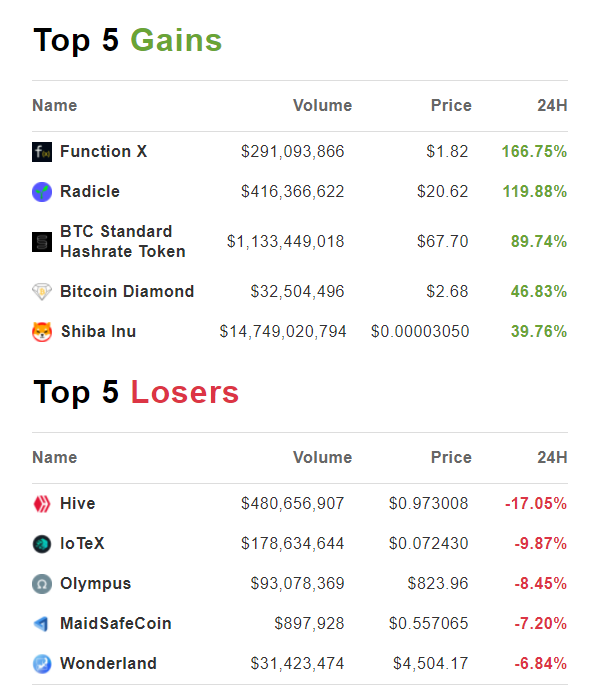The image size is (600, 685).
Task: Open the Hive coin link
Action: coord(78,504)
